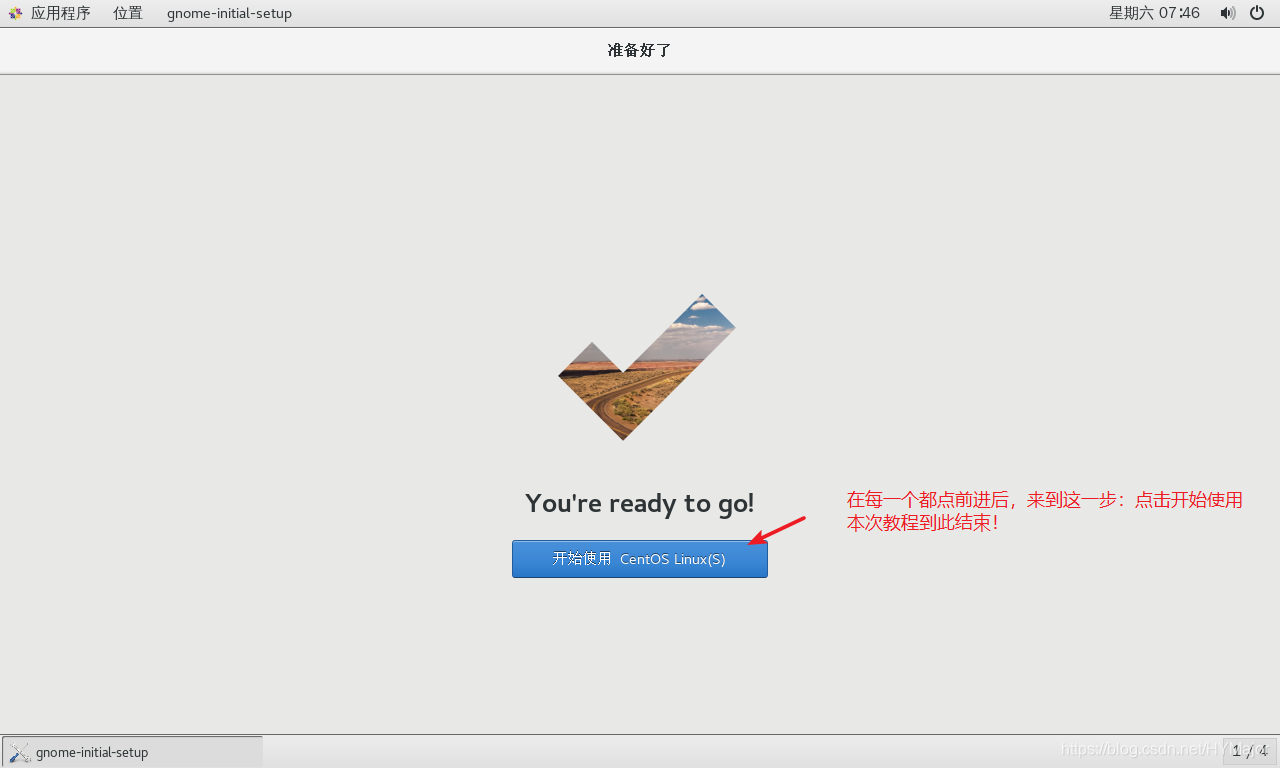Open the 应用程序 menu
The height and width of the screenshot is (768, 1280).
pos(60,13)
